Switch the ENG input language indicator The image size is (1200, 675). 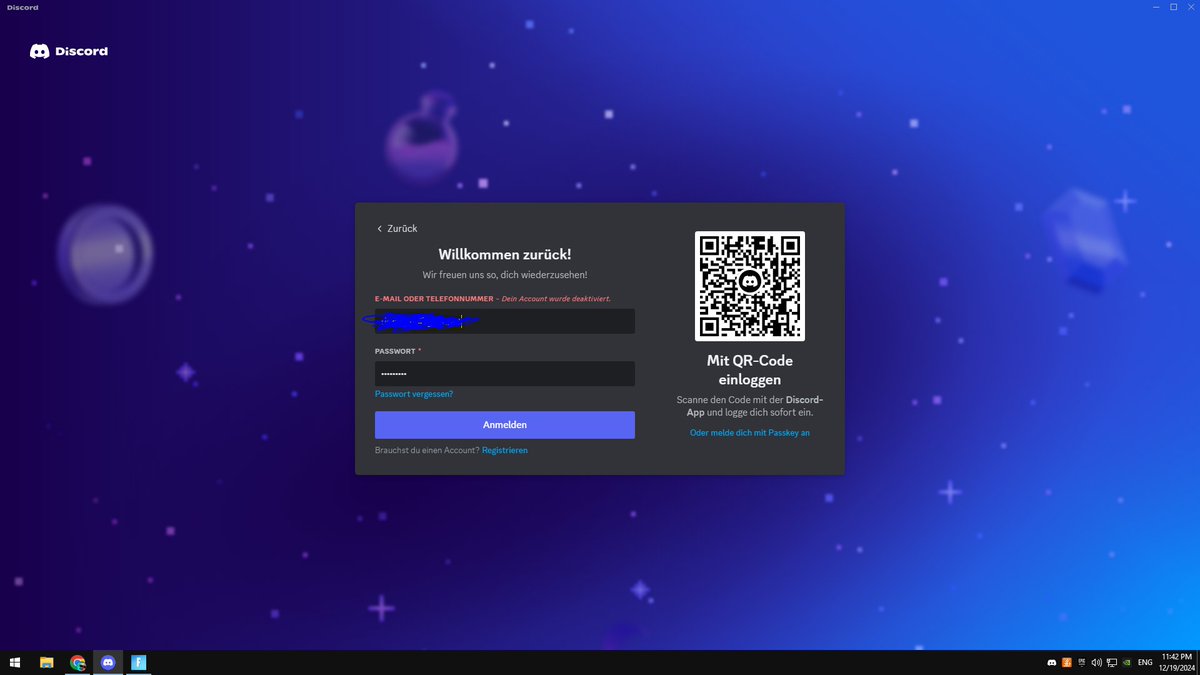(1145, 663)
